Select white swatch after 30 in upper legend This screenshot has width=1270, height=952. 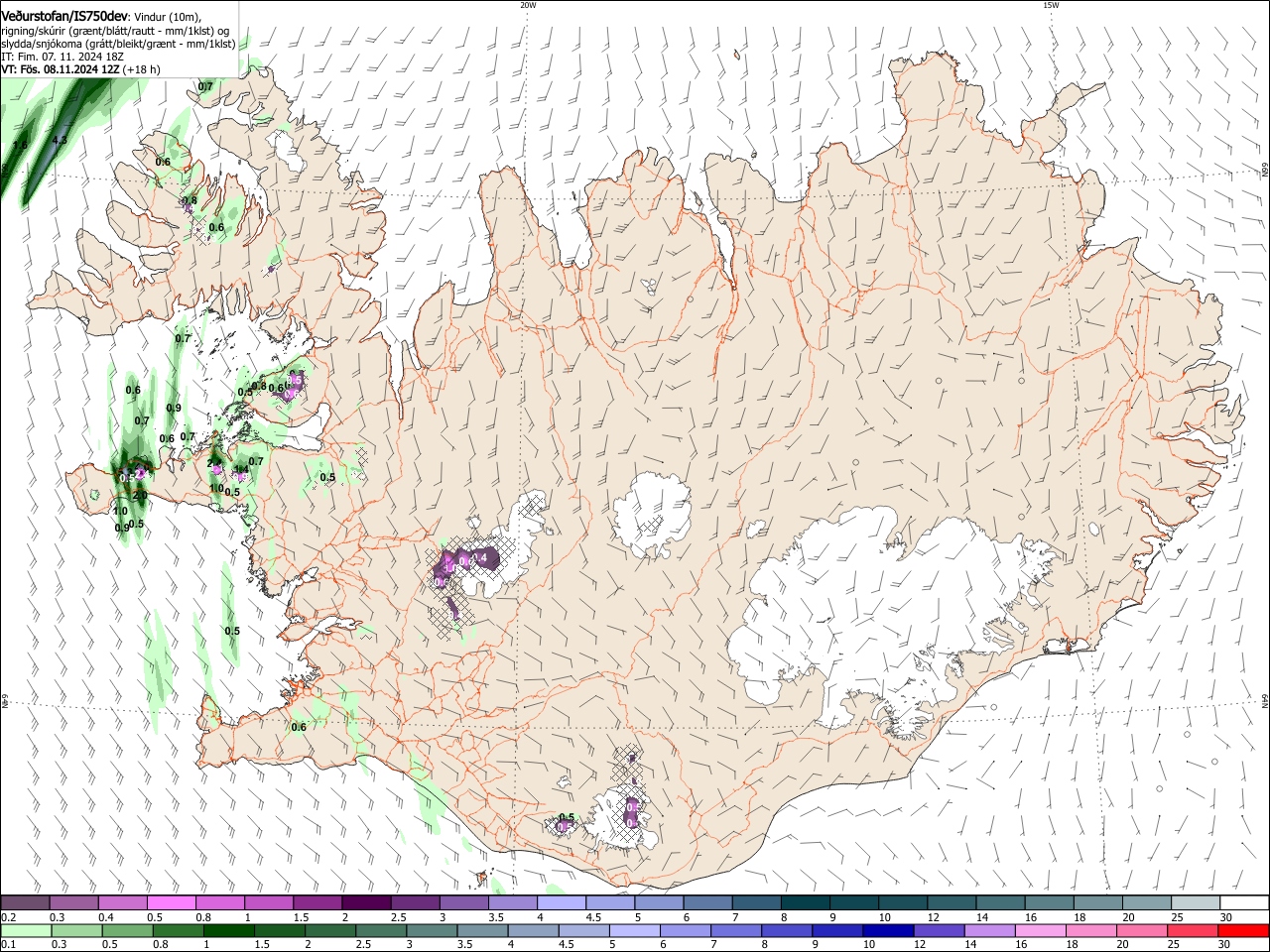click(1245, 902)
